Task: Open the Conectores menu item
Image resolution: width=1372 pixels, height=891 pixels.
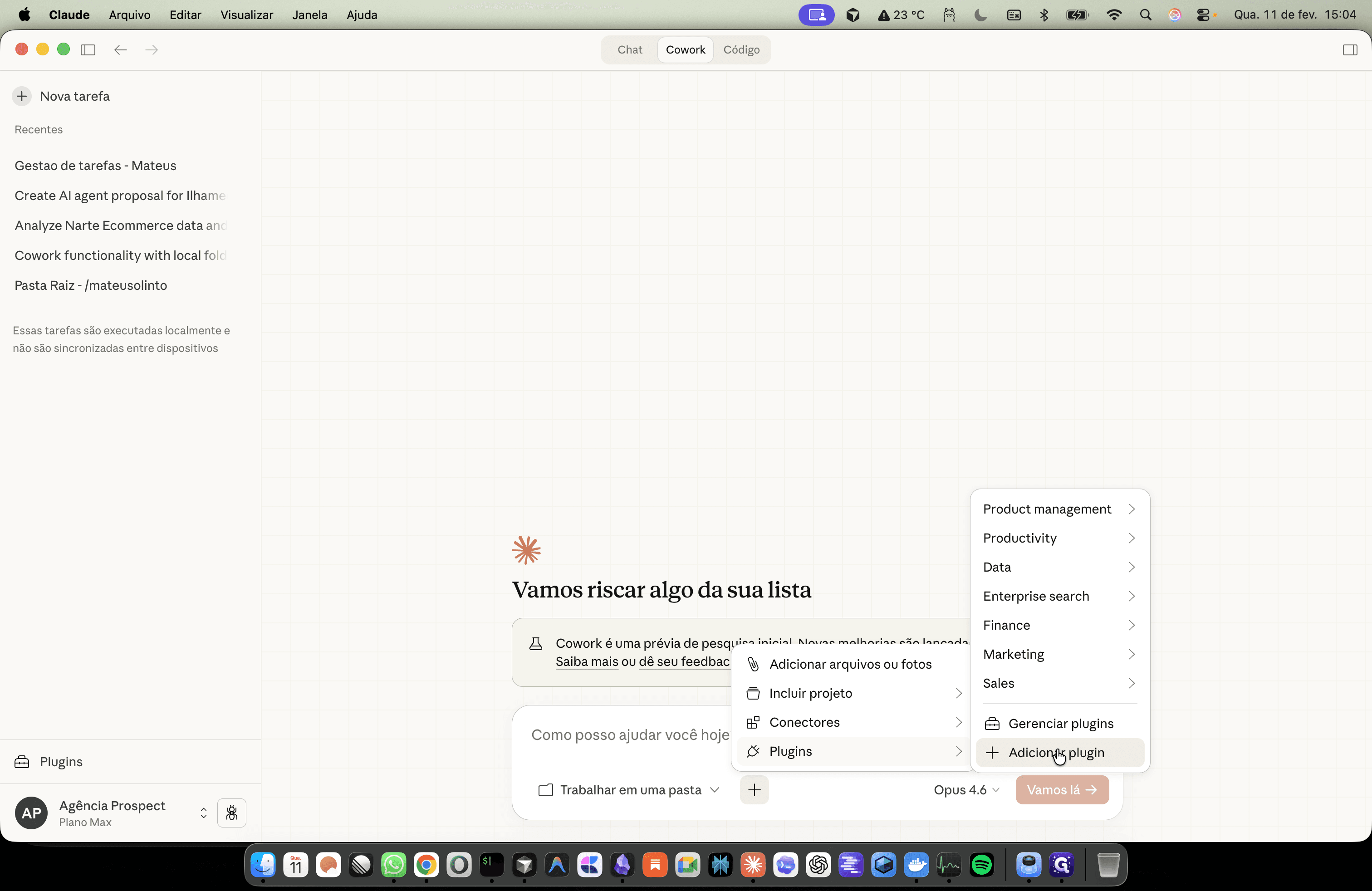Action: click(x=854, y=722)
